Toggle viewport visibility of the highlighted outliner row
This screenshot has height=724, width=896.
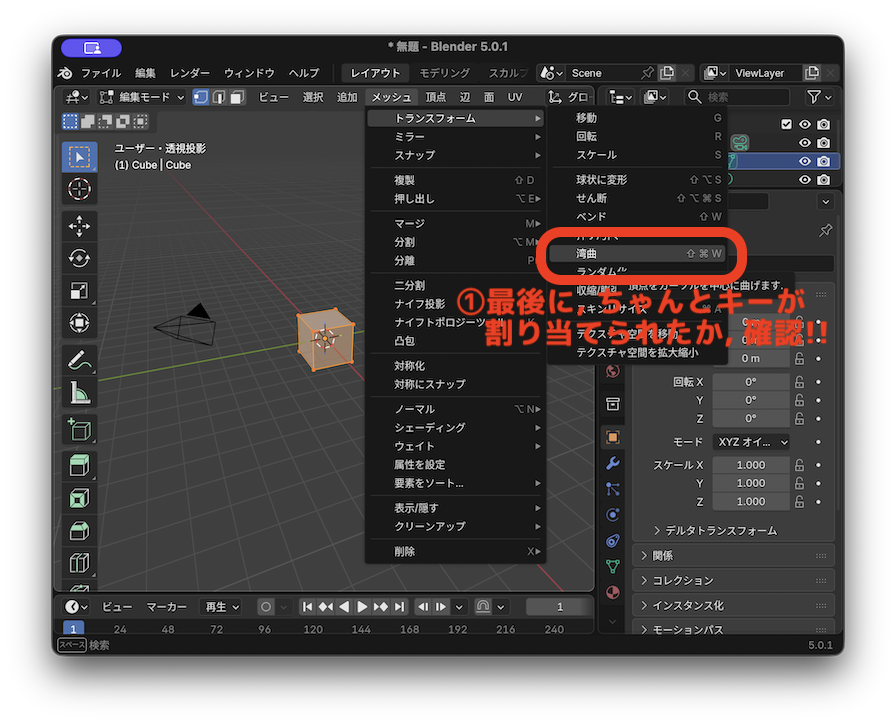point(805,161)
